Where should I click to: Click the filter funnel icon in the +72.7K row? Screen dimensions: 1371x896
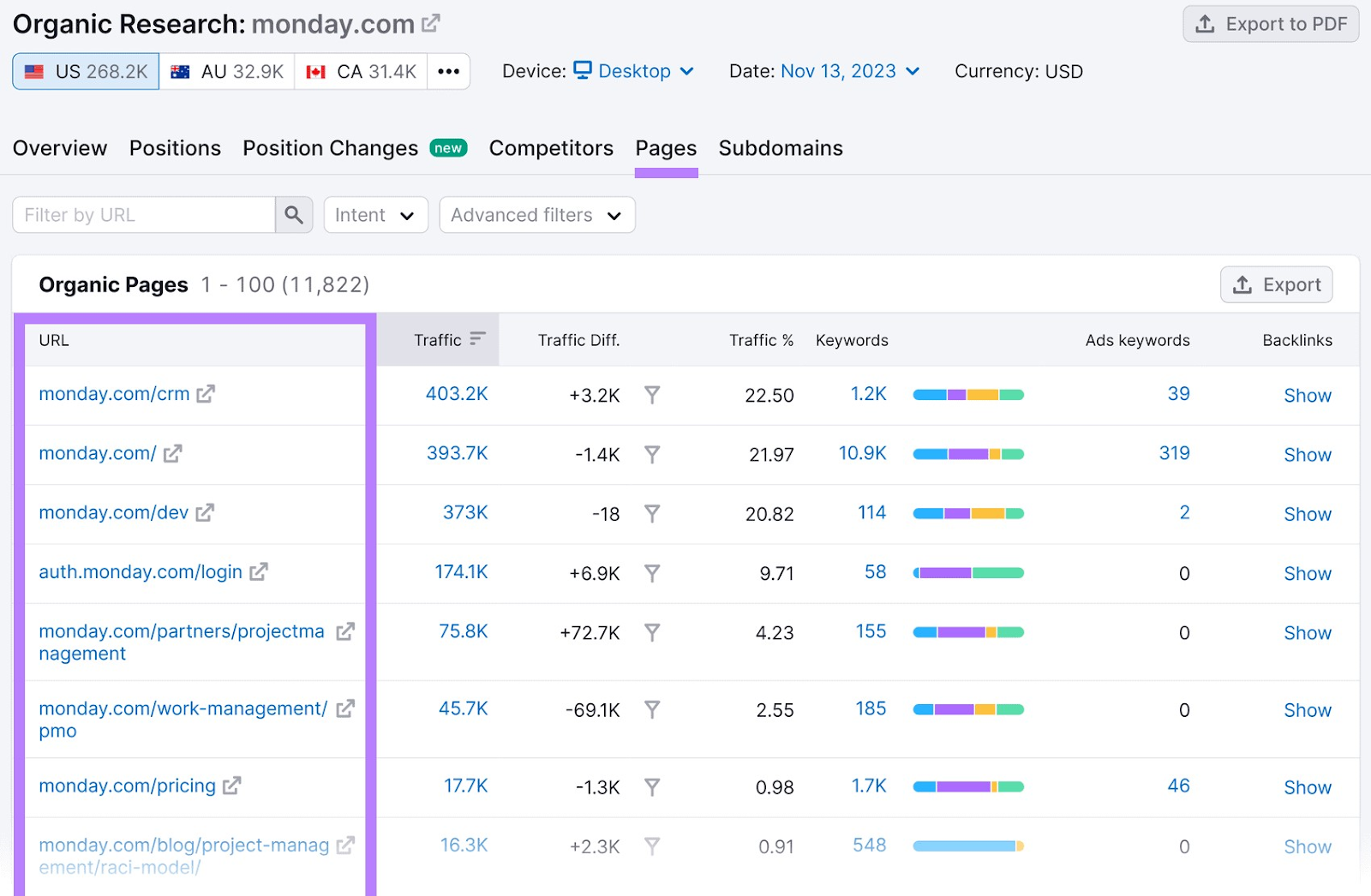coord(652,632)
